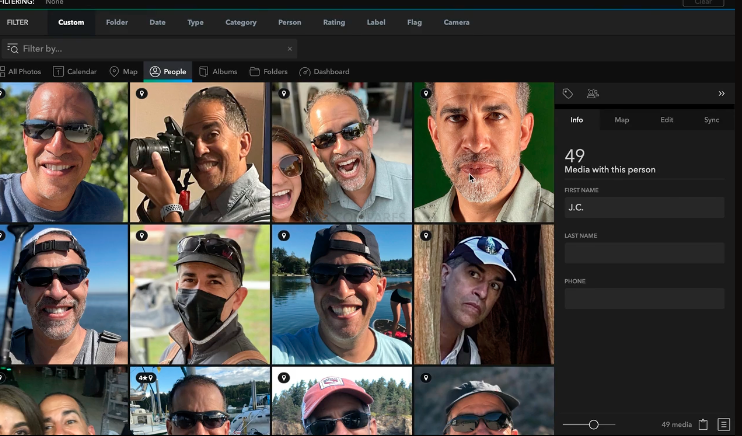
Task: Clear the filter text with the x
Action: [290, 48]
